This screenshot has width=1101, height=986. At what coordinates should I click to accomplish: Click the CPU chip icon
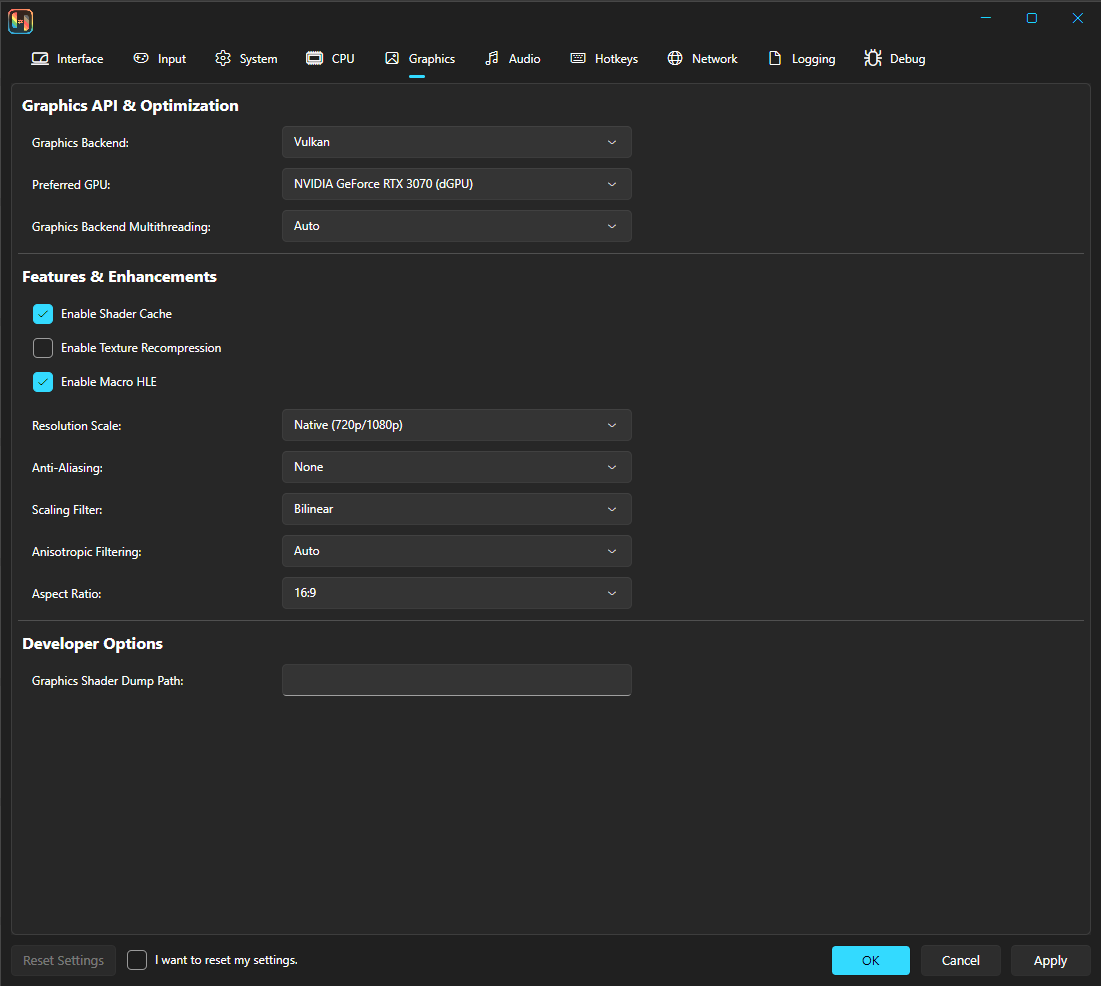pos(315,58)
